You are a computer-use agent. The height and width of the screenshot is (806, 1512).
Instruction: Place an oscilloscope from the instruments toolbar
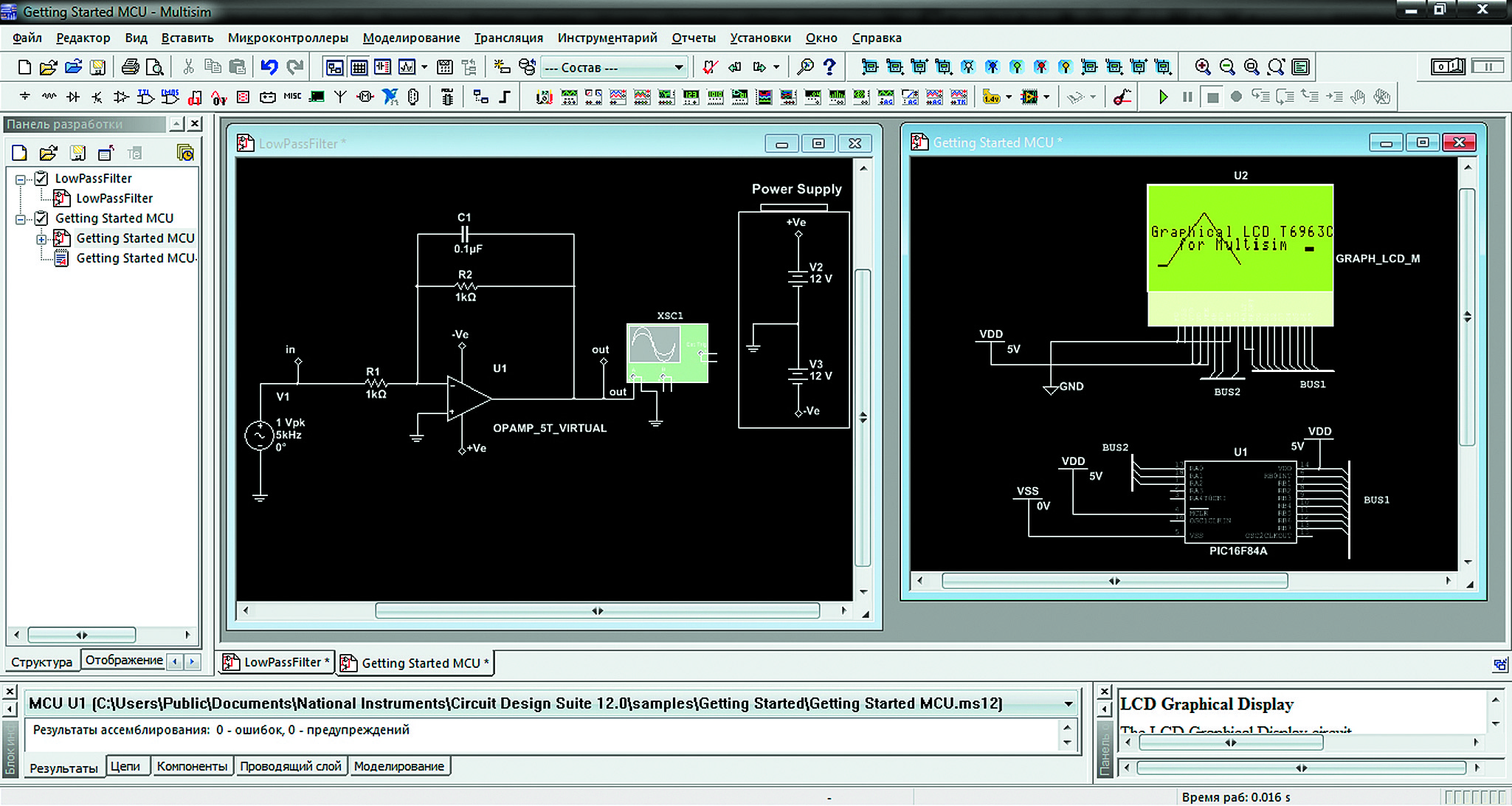[617, 97]
